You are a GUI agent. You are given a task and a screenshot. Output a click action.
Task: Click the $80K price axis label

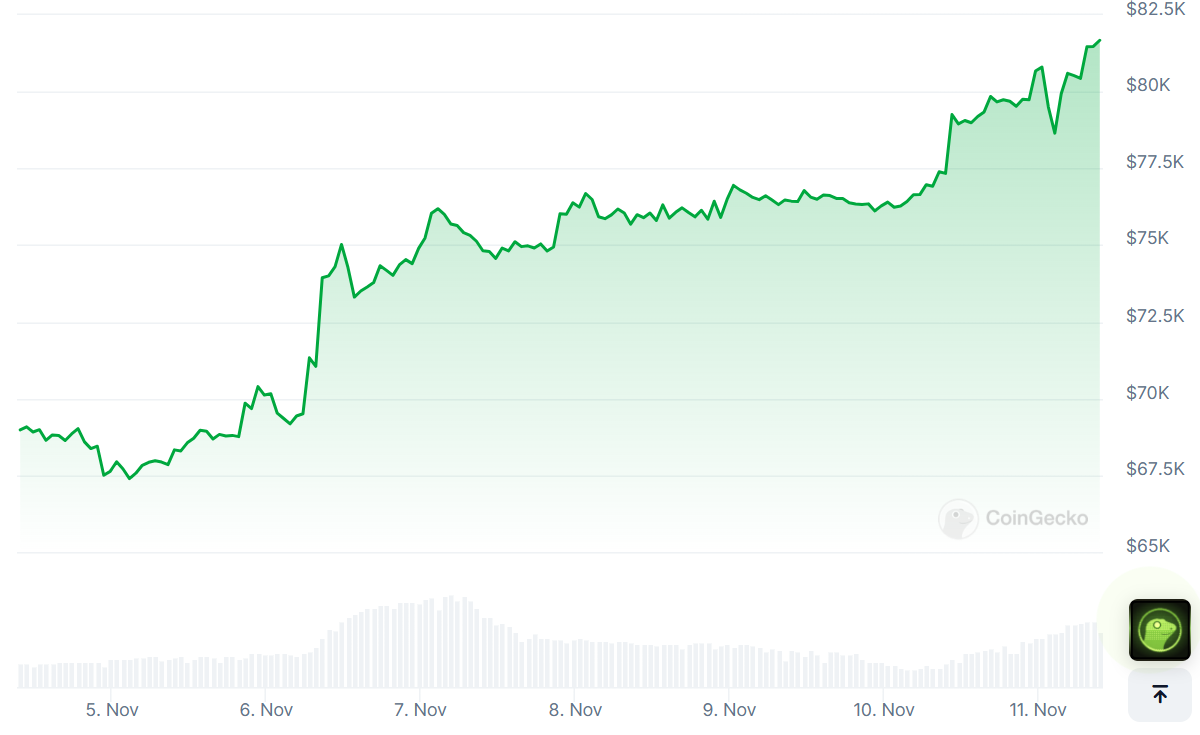[x=1148, y=85]
